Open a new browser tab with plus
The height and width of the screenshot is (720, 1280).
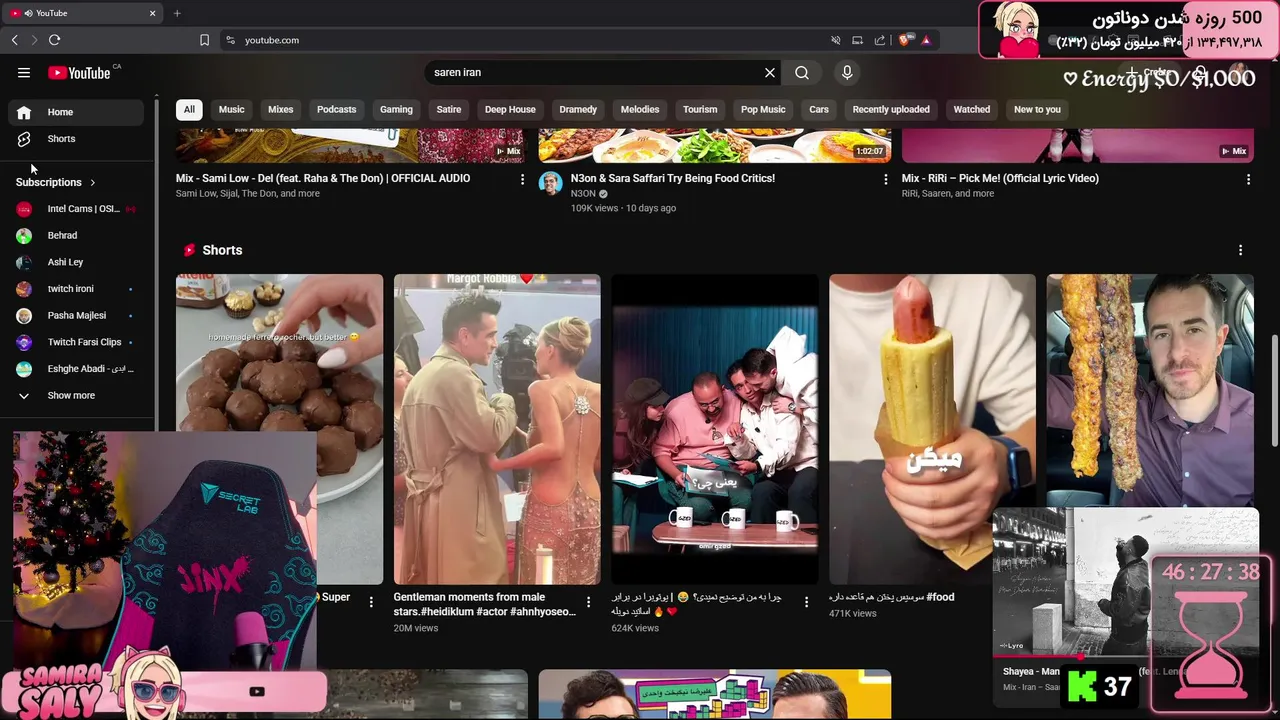pos(177,13)
